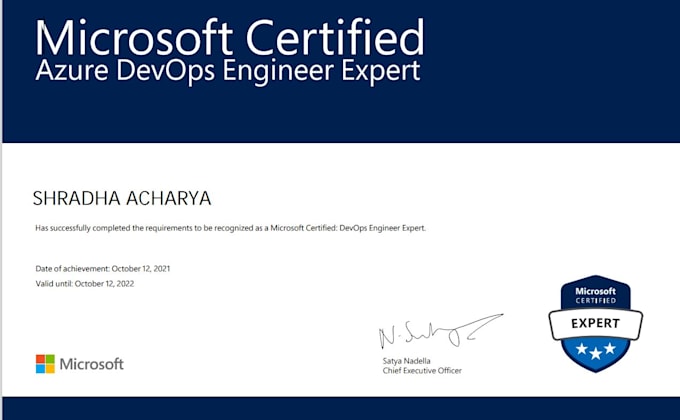Click 'Valid until: October 12, 2022'
Image resolution: width=680 pixels, height=420 pixels.
pyautogui.click(x=85, y=284)
